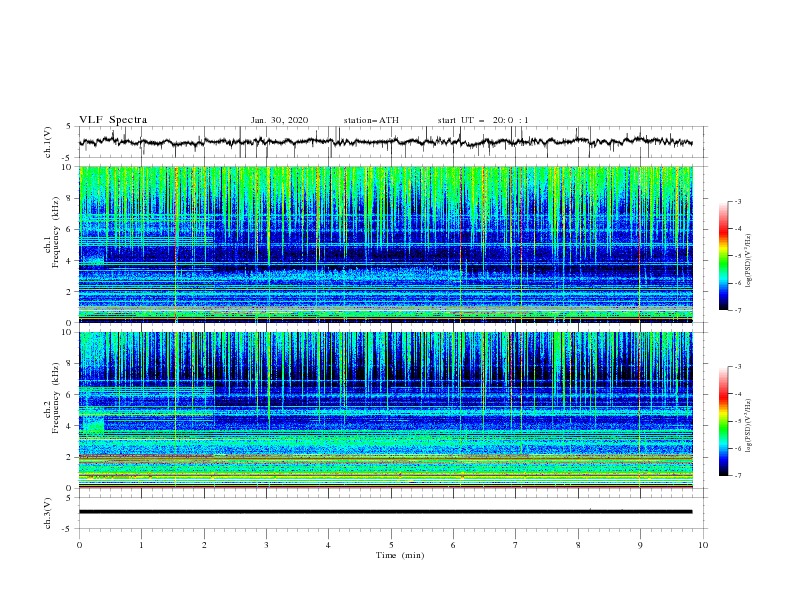Screen dimensions: 792x612
Task: Click the time axis tick label "9"
Action: tap(640, 545)
